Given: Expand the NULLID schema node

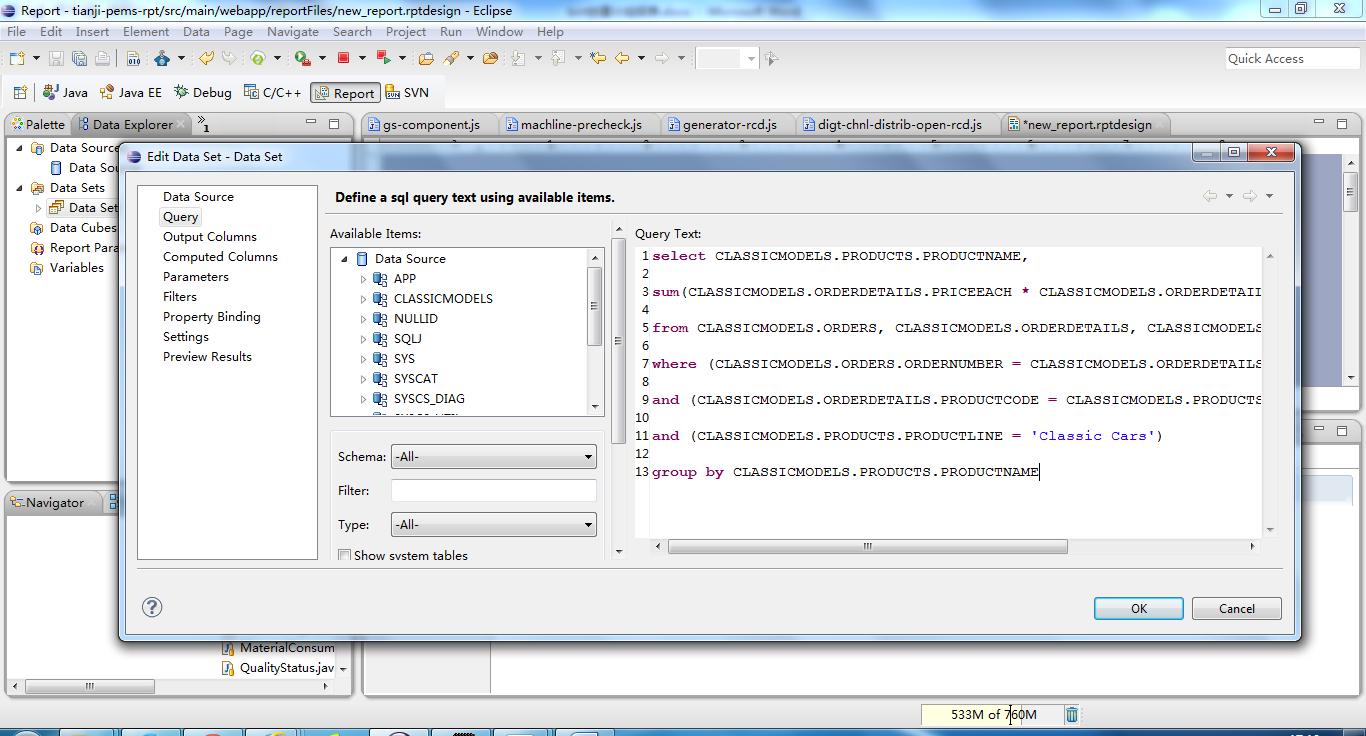Looking at the screenshot, I should [x=364, y=319].
